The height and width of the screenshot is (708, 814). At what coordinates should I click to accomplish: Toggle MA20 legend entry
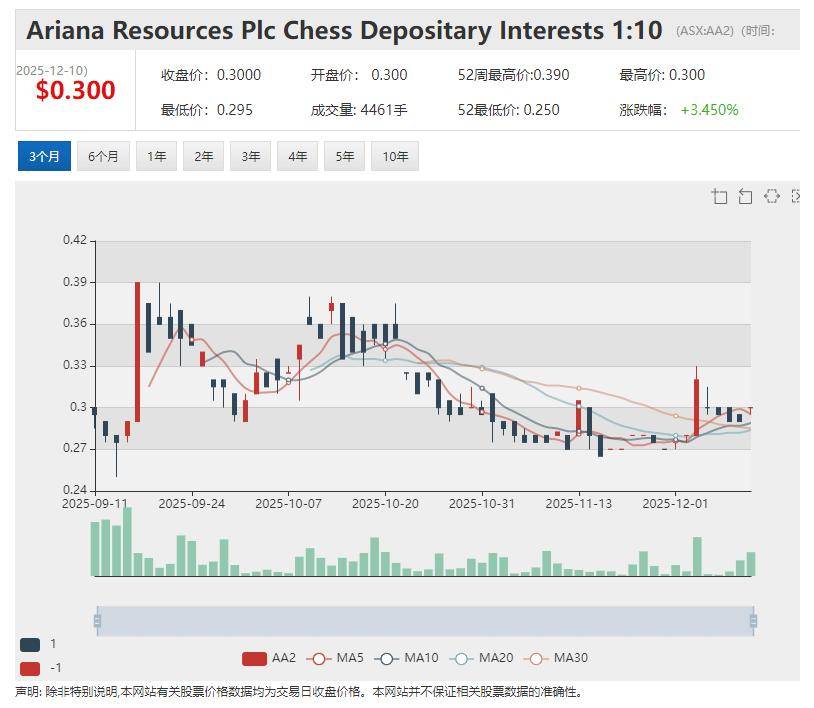[481, 658]
